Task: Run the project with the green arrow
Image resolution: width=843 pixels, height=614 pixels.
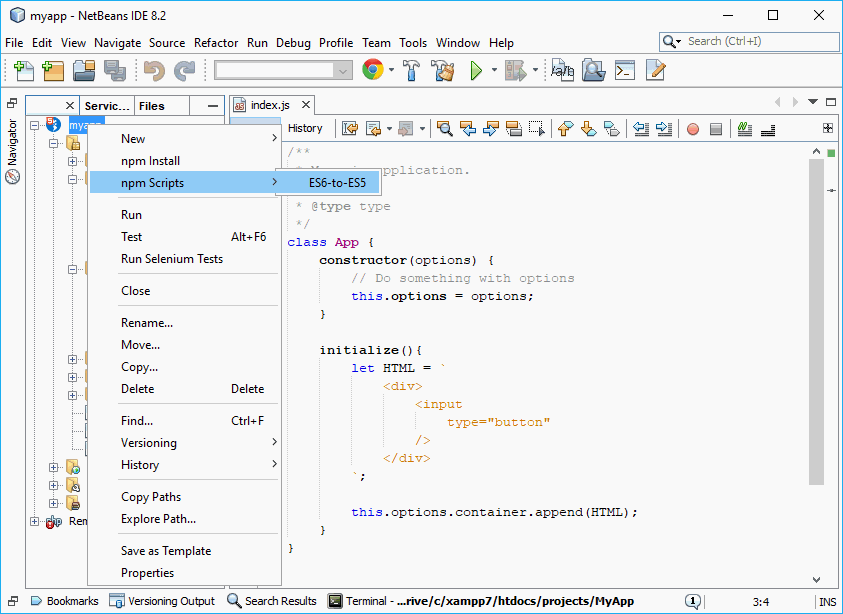Action: (476, 70)
